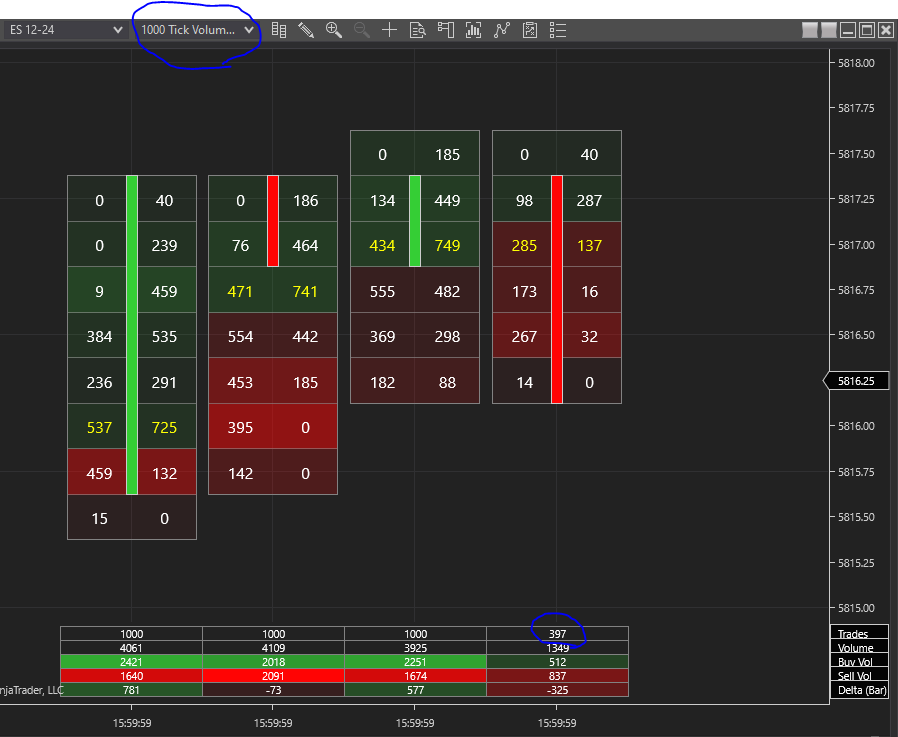Select the 4061 volume cell
This screenshot has width=898, height=737.
(131, 648)
